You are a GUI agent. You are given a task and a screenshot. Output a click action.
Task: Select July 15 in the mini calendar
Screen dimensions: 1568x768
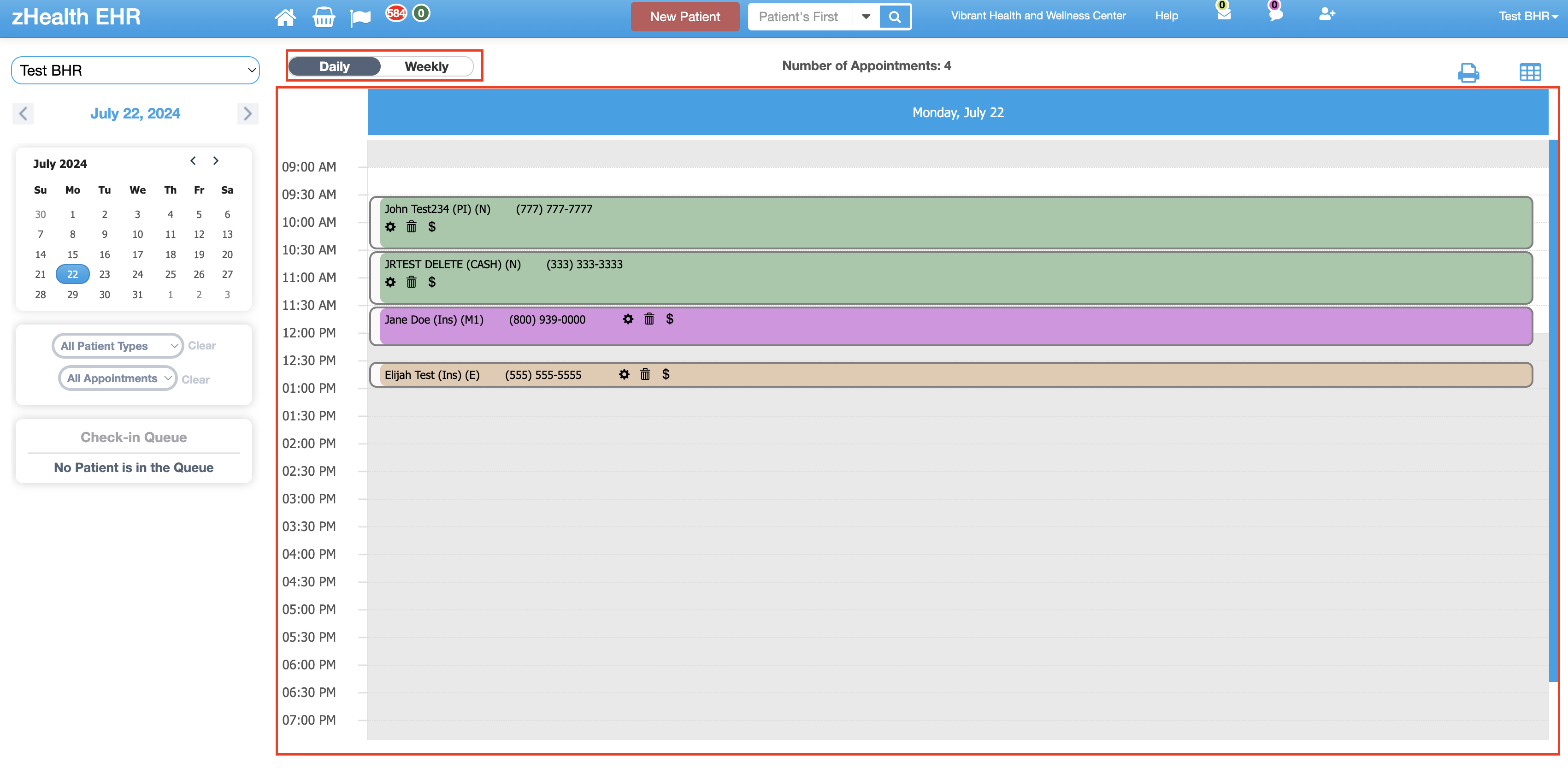point(72,254)
